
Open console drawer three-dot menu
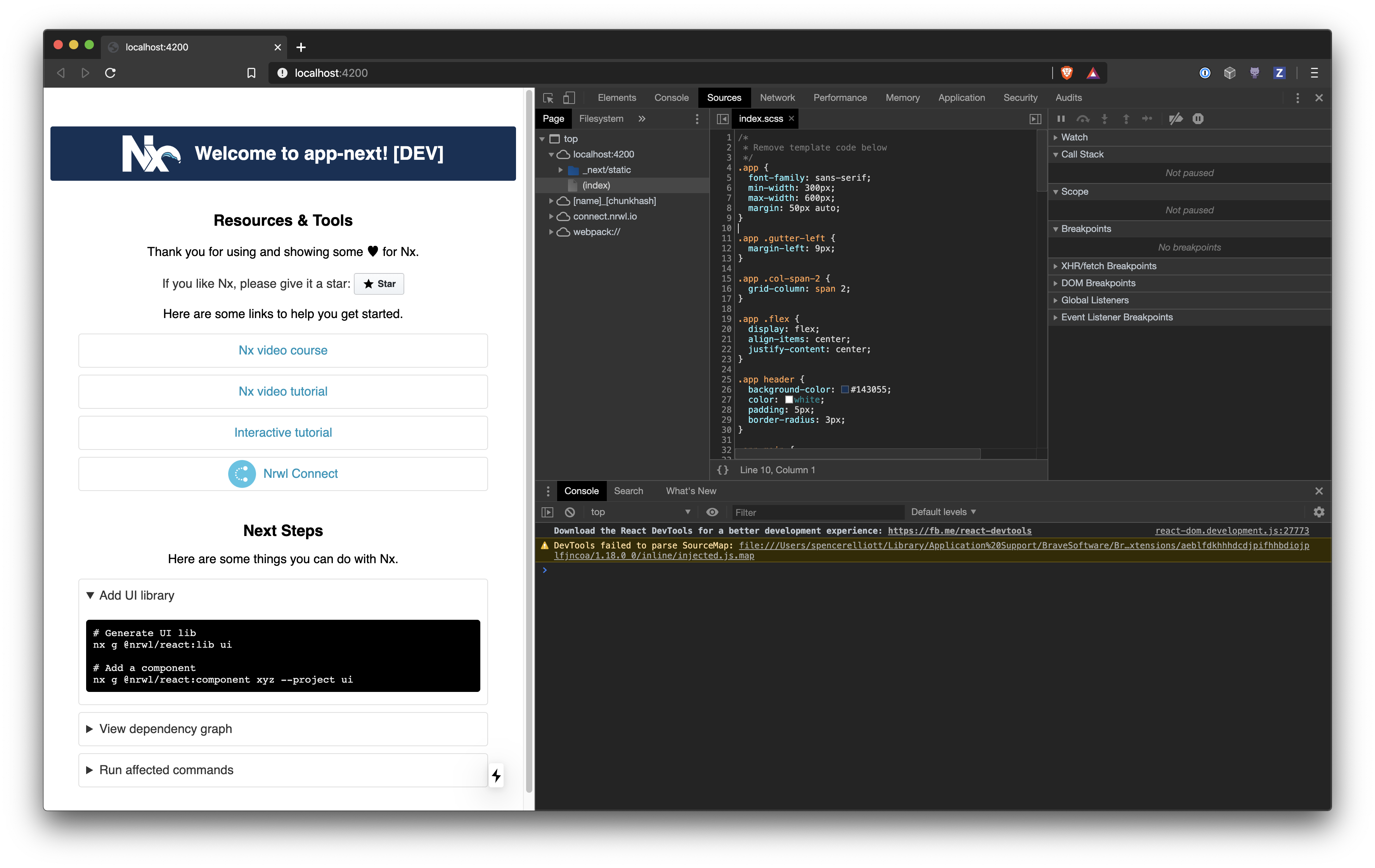(547, 491)
